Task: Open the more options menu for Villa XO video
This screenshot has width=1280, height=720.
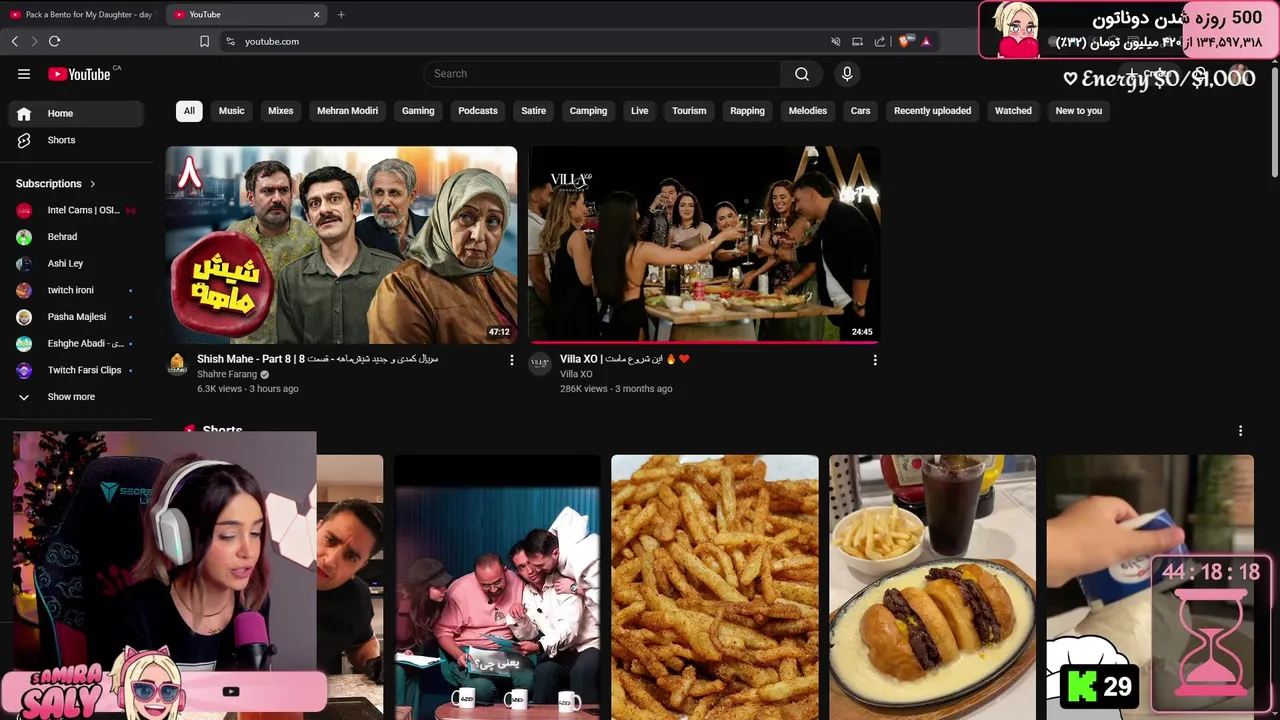Action: (x=875, y=360)
